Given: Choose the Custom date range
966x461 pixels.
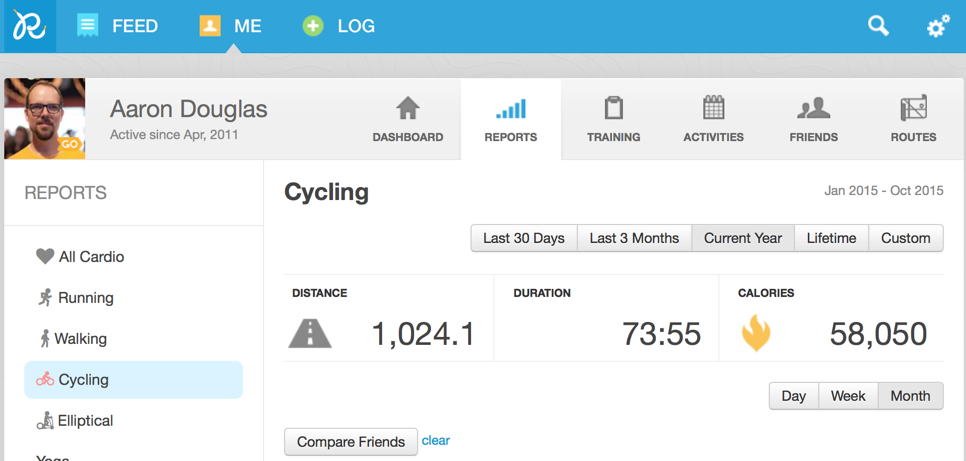Looking at the screenshot, I should pos(905,238).
